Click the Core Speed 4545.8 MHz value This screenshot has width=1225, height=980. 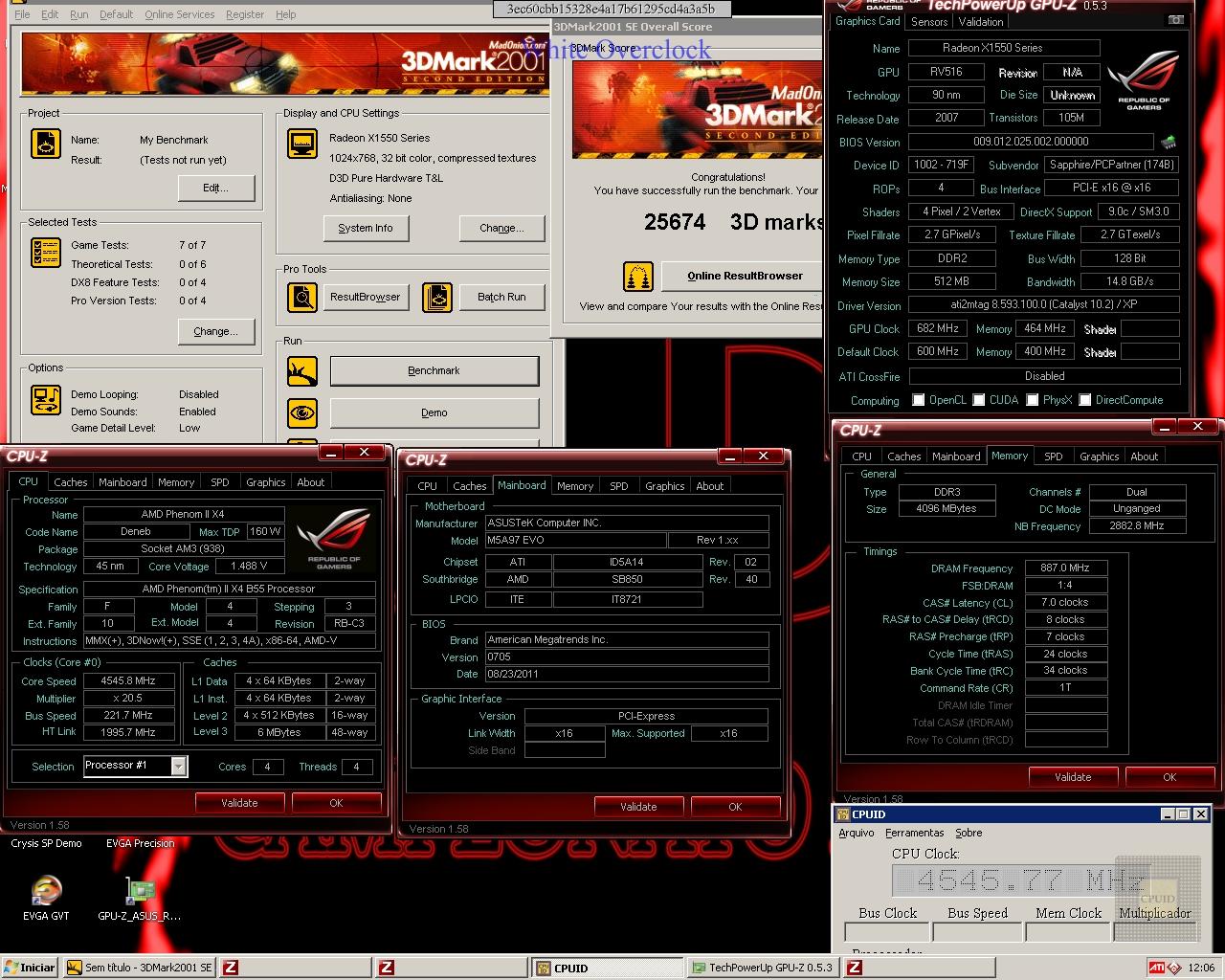tap(128, 681)
